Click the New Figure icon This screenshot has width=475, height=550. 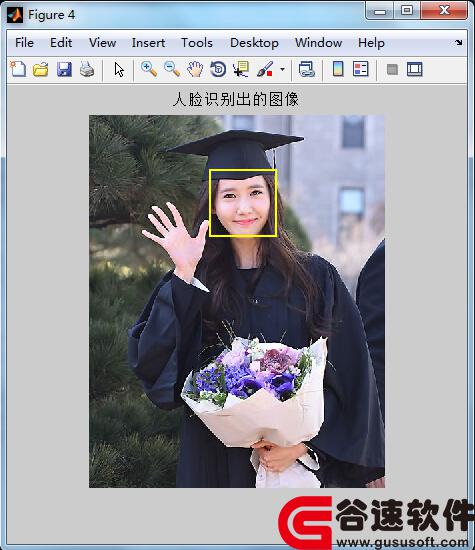click(x=18, y=69)
